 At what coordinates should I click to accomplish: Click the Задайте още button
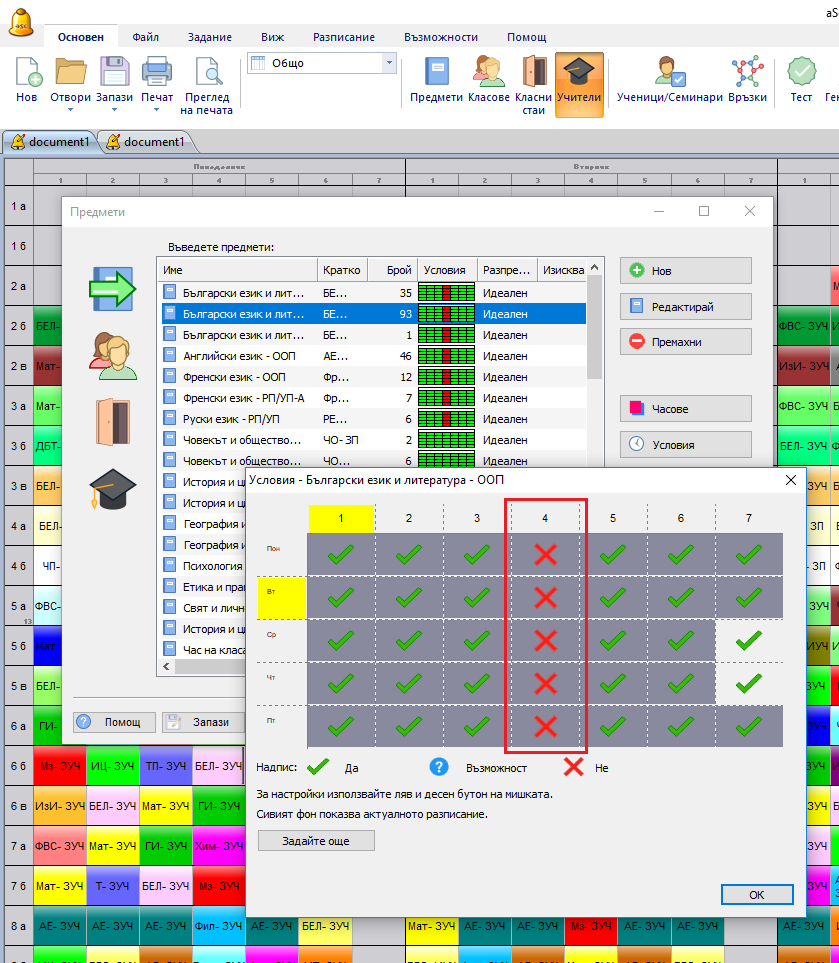[316, 841]
